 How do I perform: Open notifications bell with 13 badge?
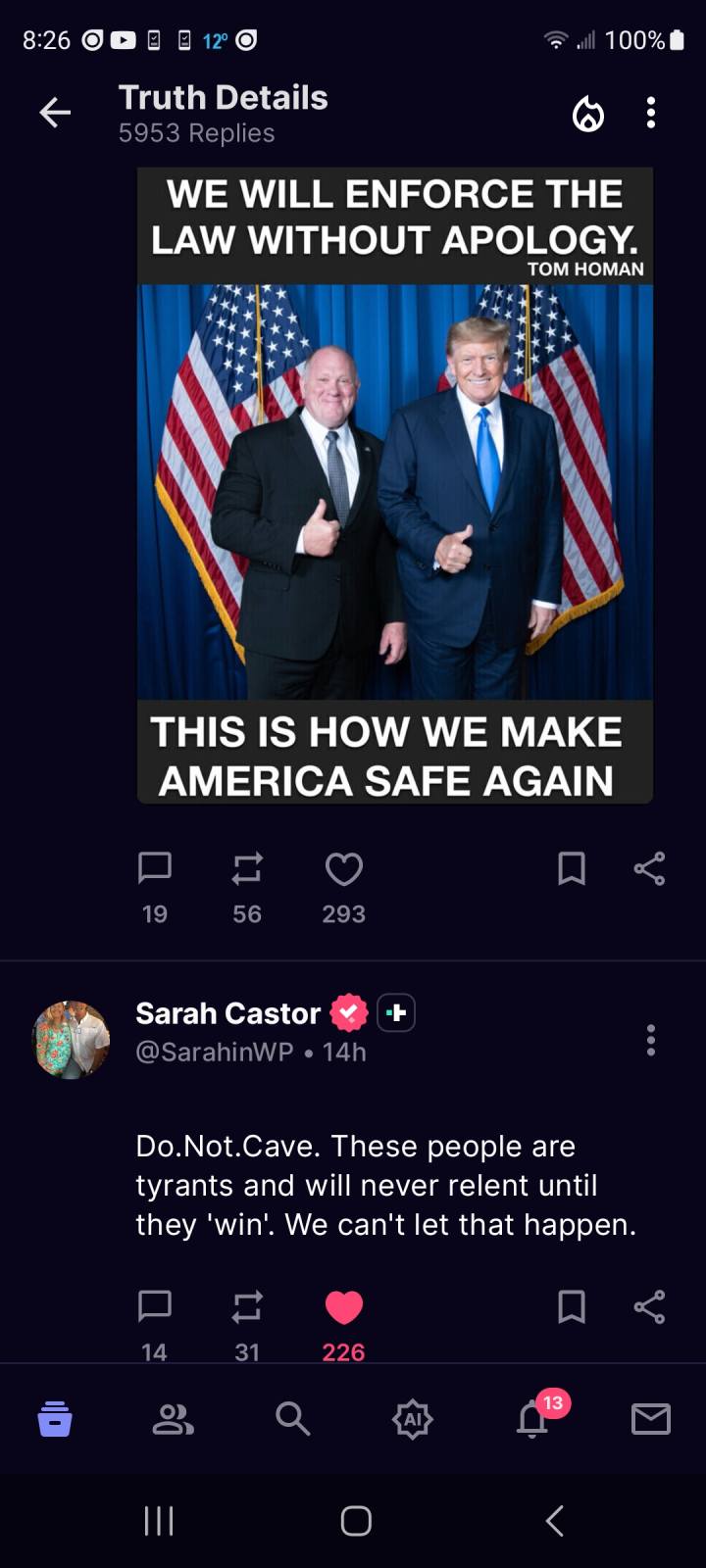[532, 1418]
